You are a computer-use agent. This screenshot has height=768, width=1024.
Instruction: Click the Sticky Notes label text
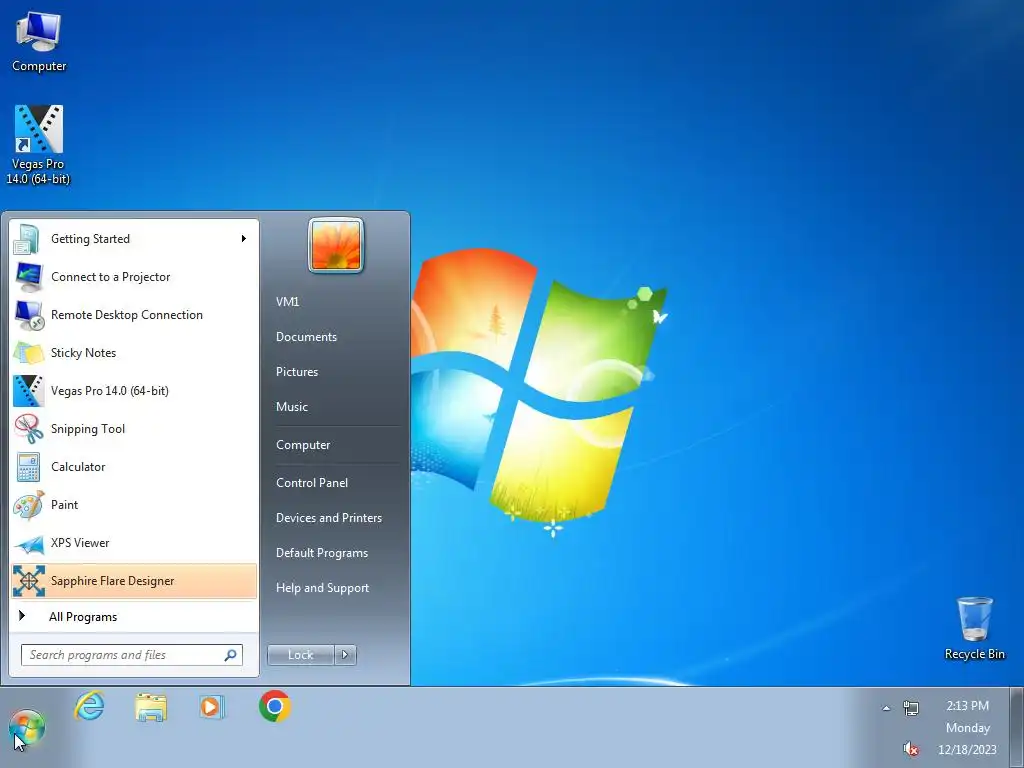tap(83, 353)
